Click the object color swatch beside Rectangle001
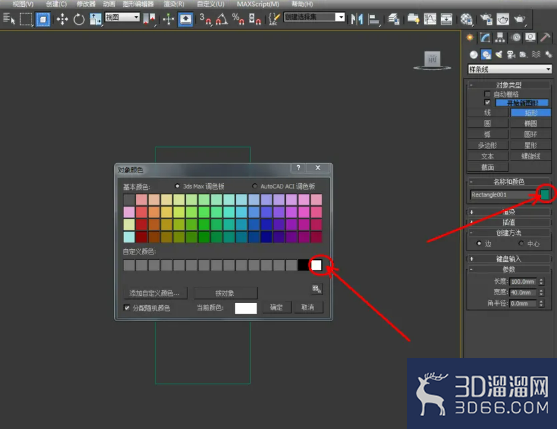This screenshot has height=429, width=557. coord(545,194)
